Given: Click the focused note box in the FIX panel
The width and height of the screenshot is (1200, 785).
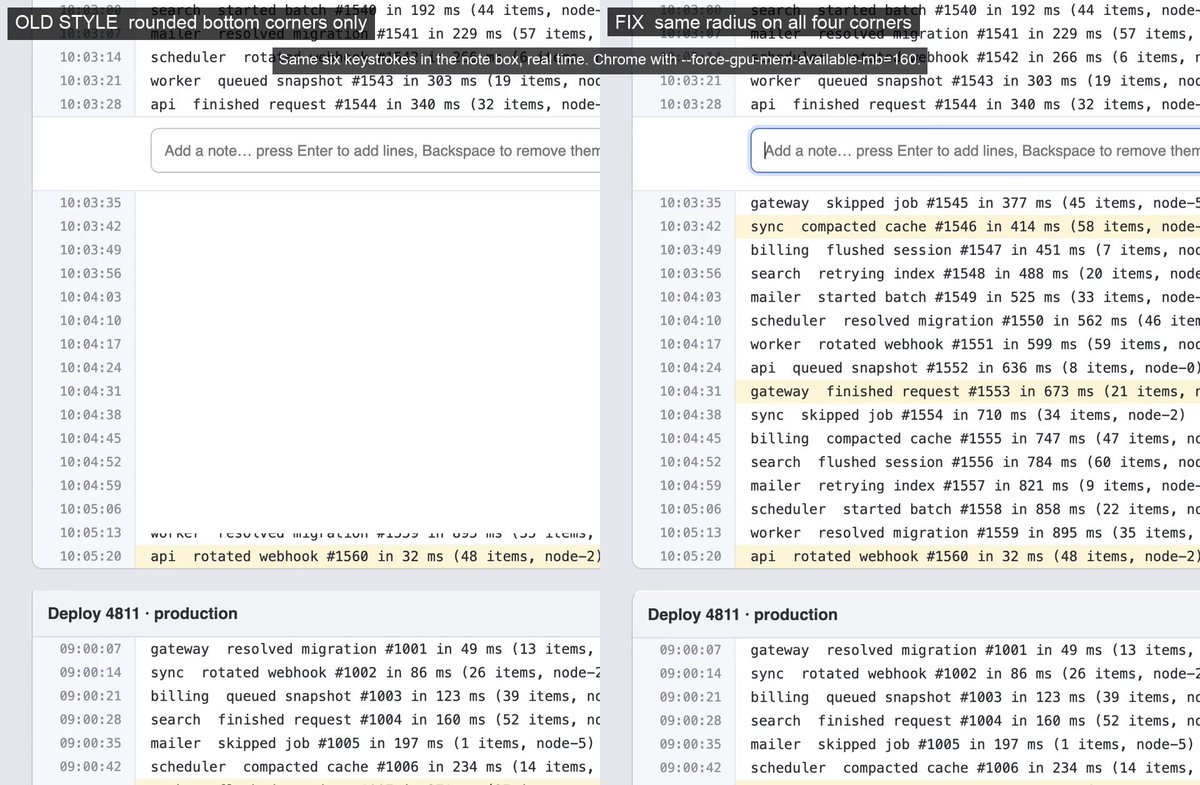Looking at the screenshot, I should pos(975,151).
